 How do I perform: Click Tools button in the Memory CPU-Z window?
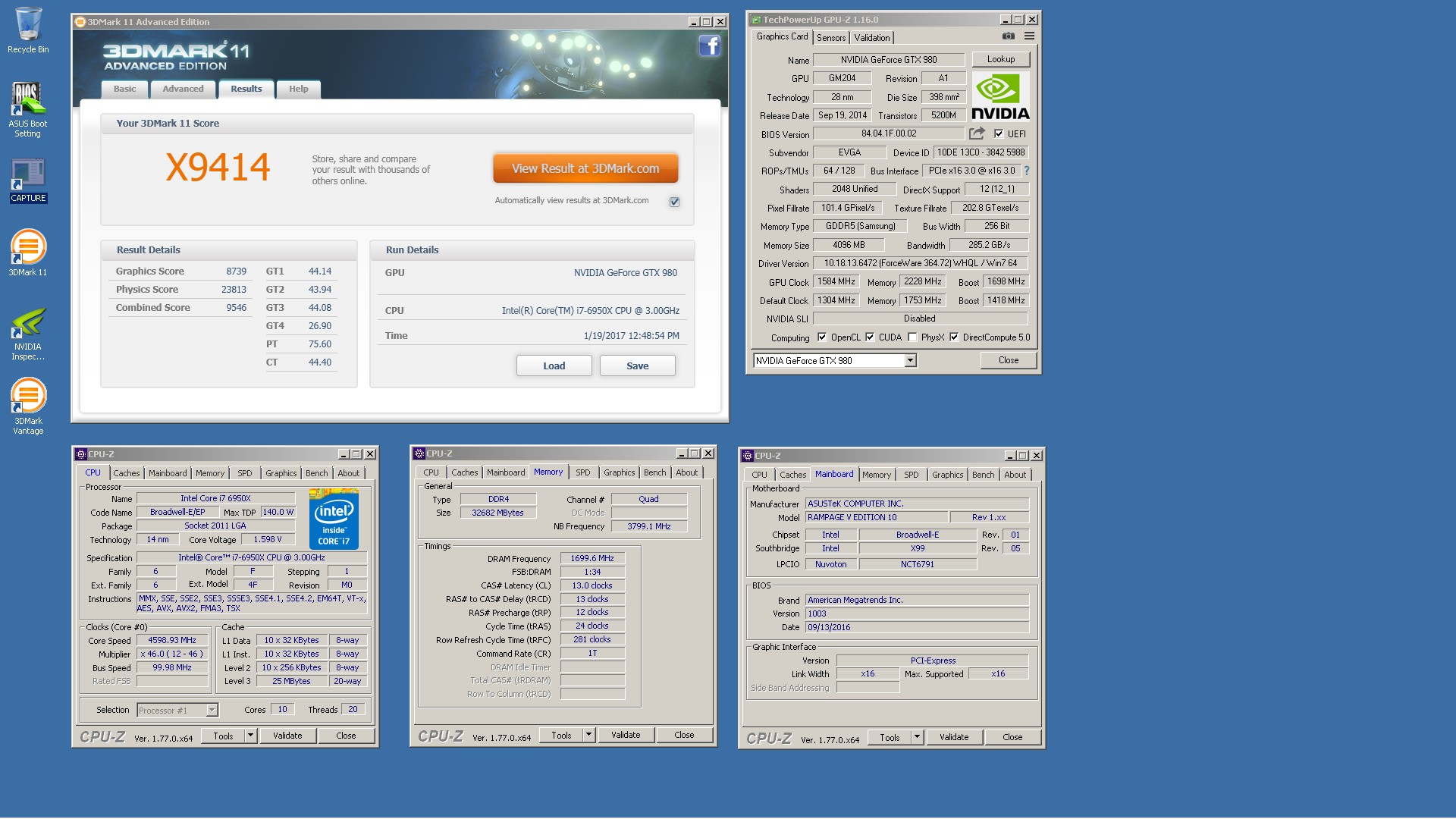point(562,735)
